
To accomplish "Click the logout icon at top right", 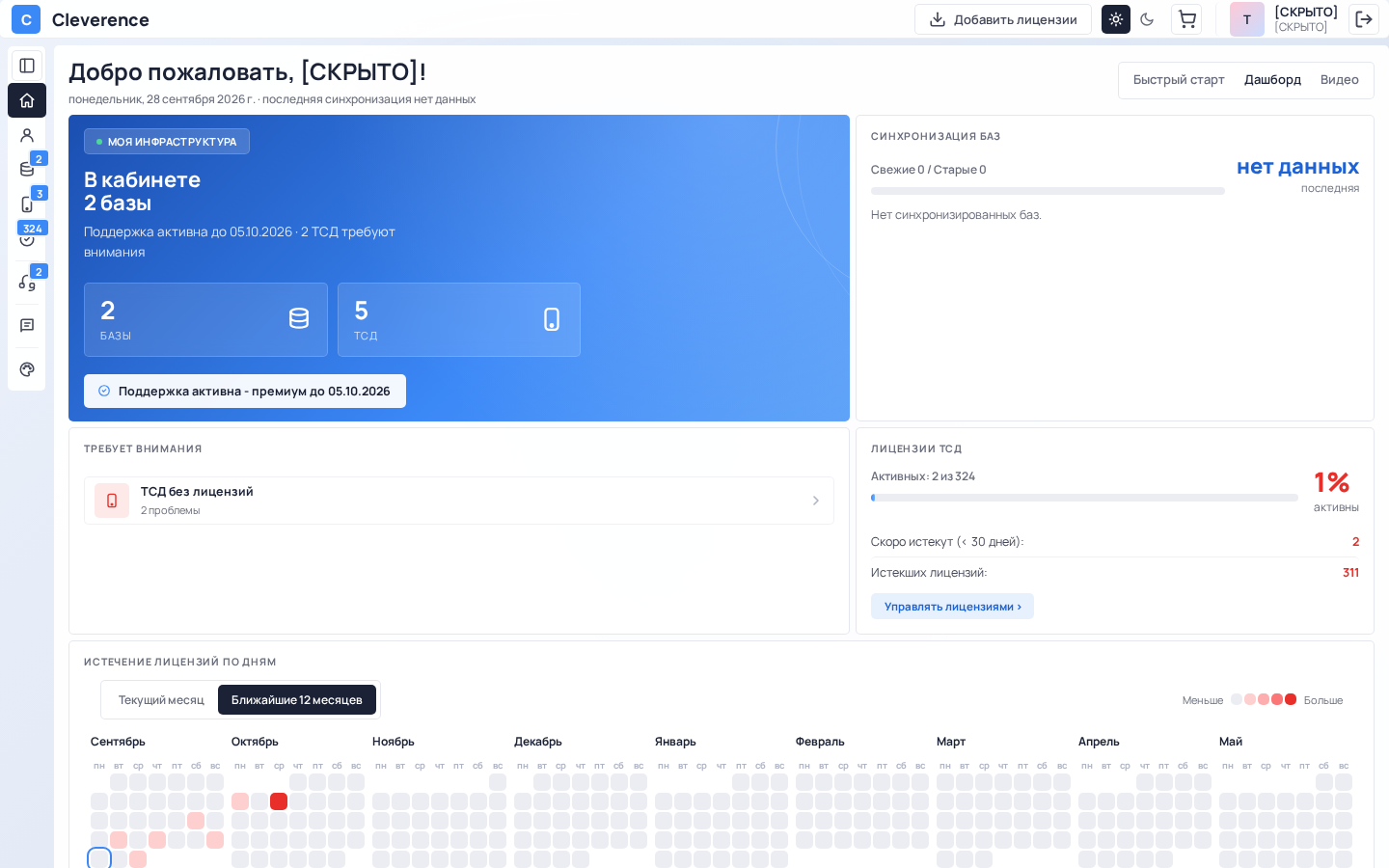I will [1364, 19].
